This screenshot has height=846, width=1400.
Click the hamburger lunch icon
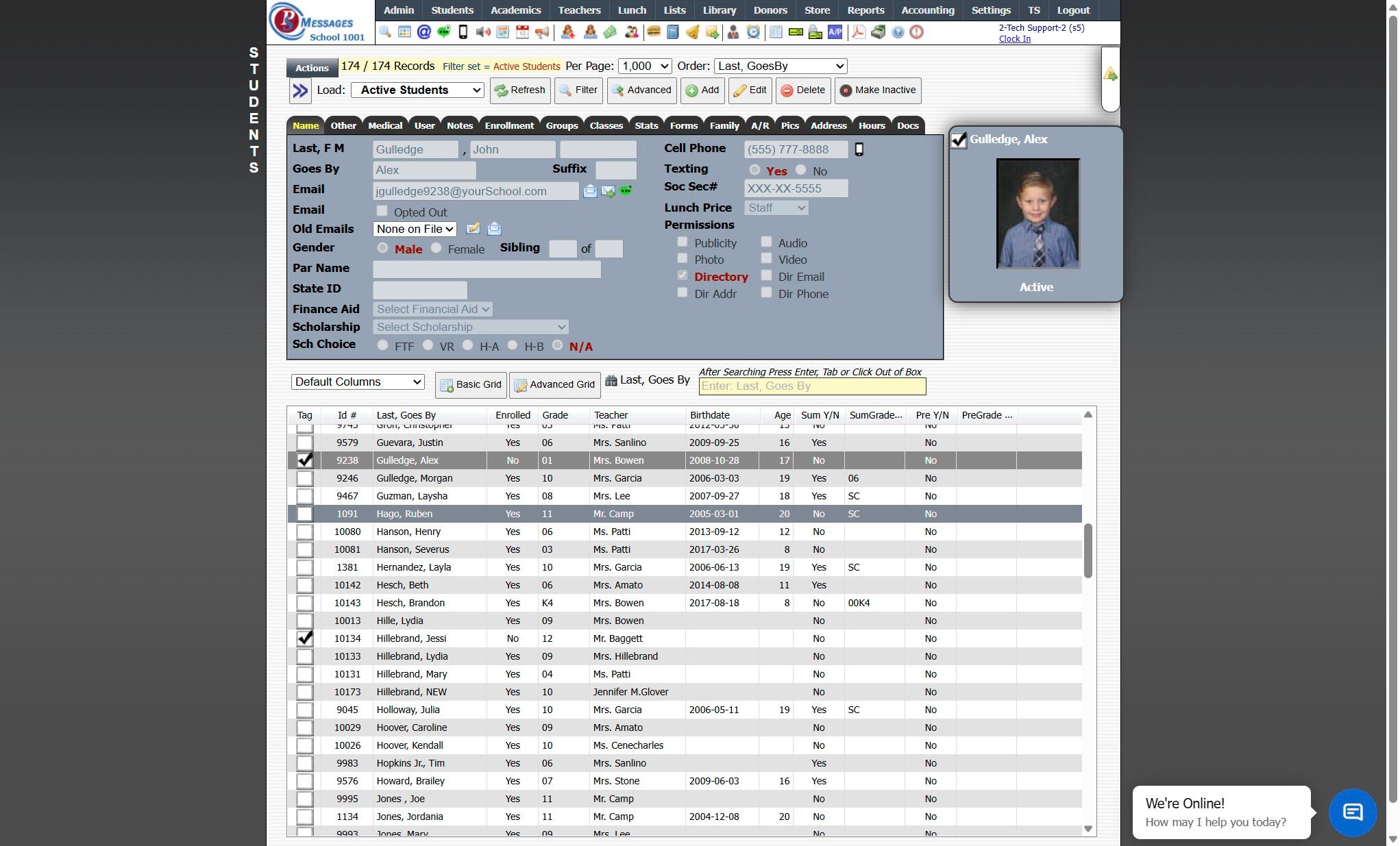[653, 32]
